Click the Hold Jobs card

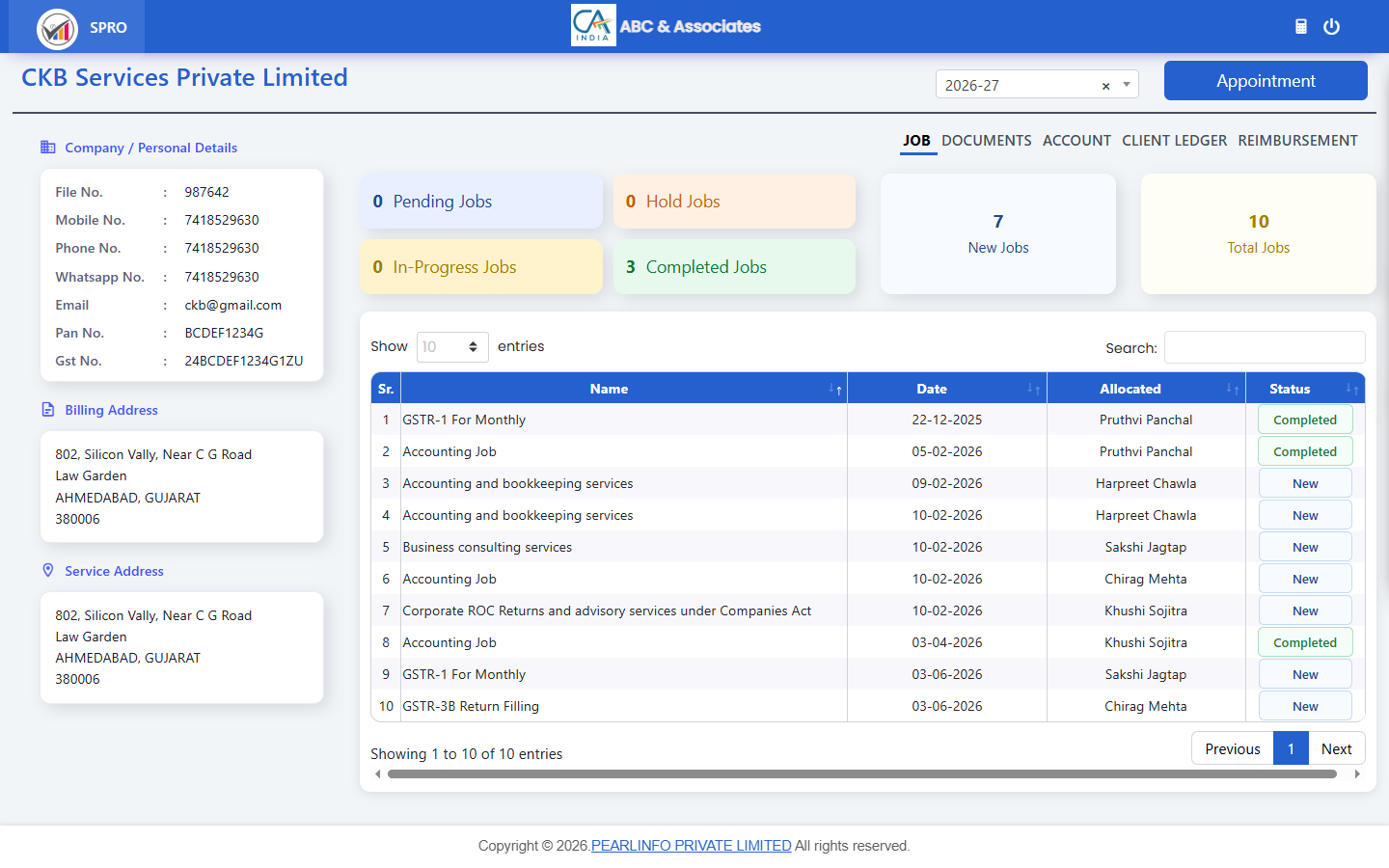coord(734,202)
